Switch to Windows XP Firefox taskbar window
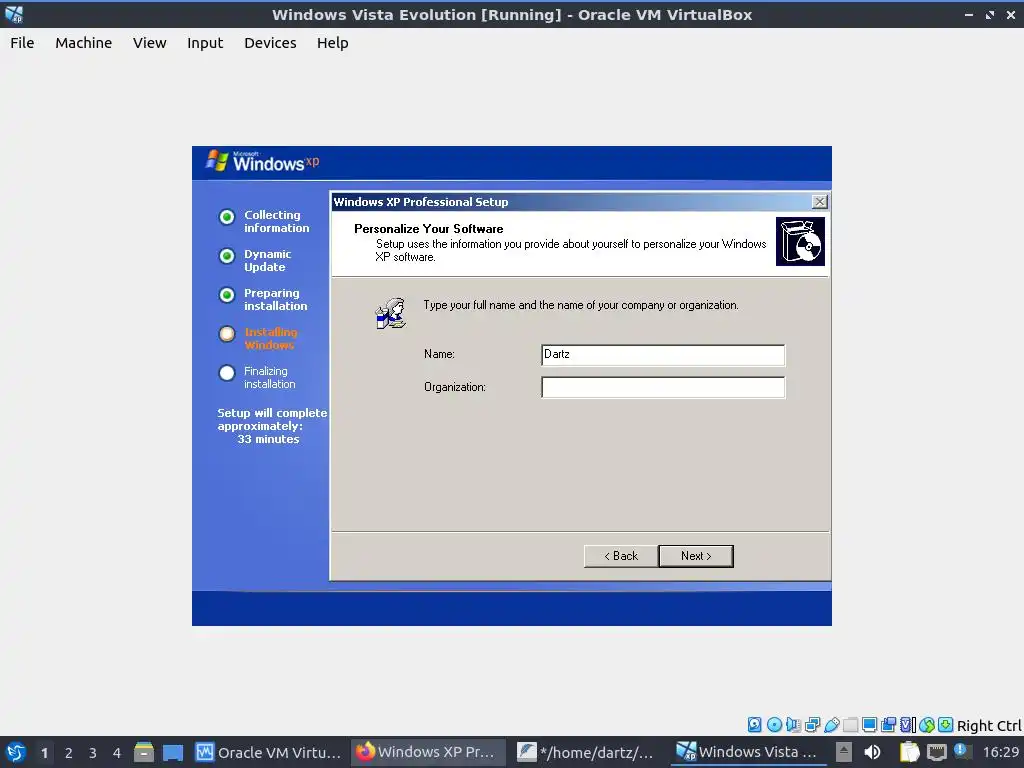The image size is (1024, 768). coord(427,752)
